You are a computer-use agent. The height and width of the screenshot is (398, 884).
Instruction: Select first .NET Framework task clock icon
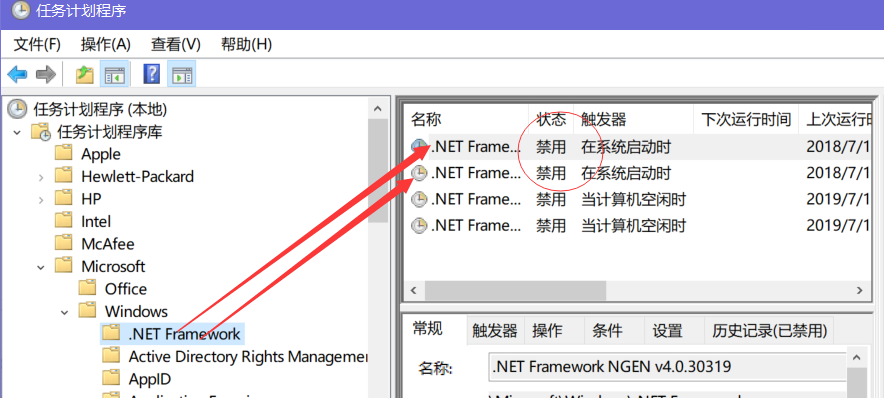[x=419, y=147]
